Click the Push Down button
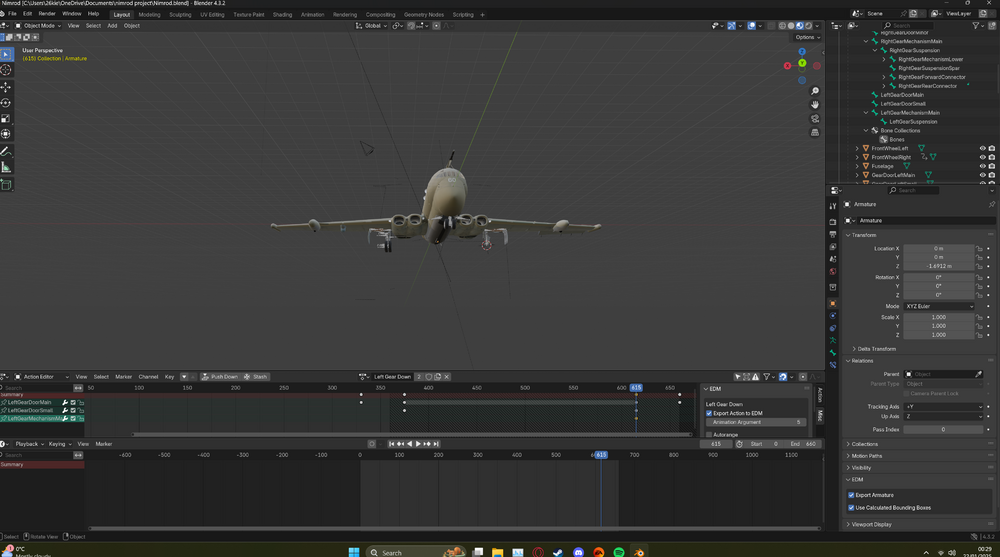1000x557 pixels. click(x=223, y=377)
